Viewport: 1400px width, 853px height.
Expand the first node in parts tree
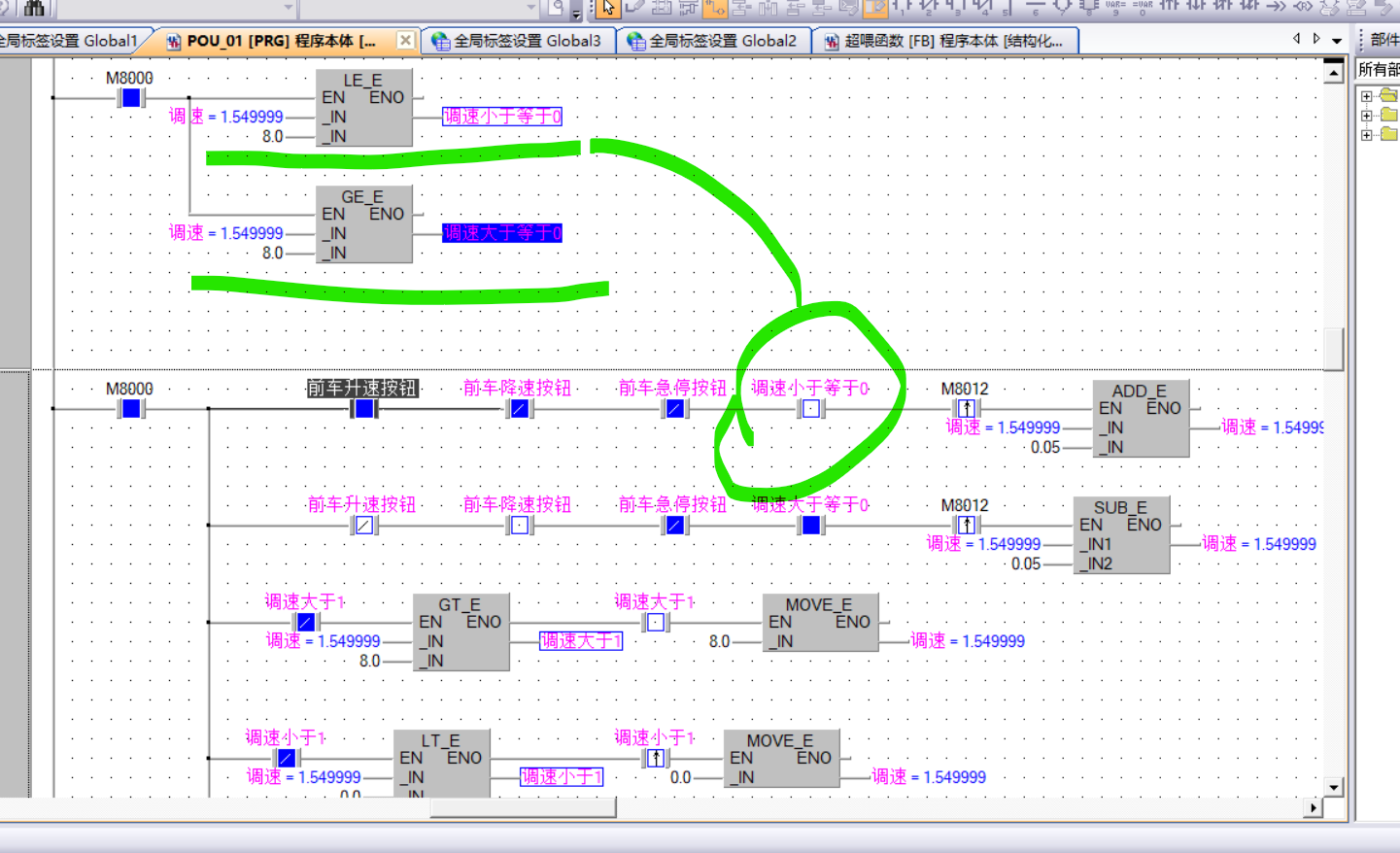coord(1367,96)
